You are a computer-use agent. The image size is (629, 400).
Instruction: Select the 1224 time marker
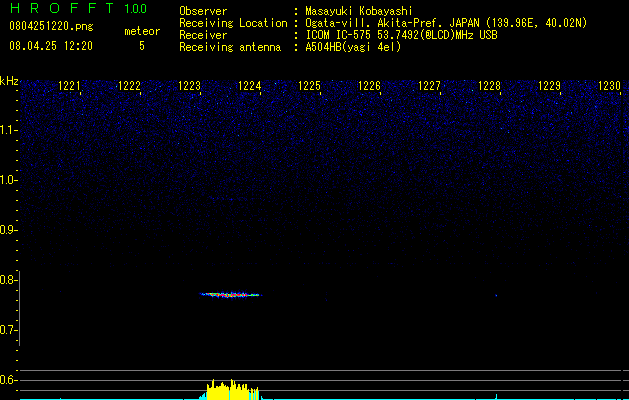[x=249, y=86]
